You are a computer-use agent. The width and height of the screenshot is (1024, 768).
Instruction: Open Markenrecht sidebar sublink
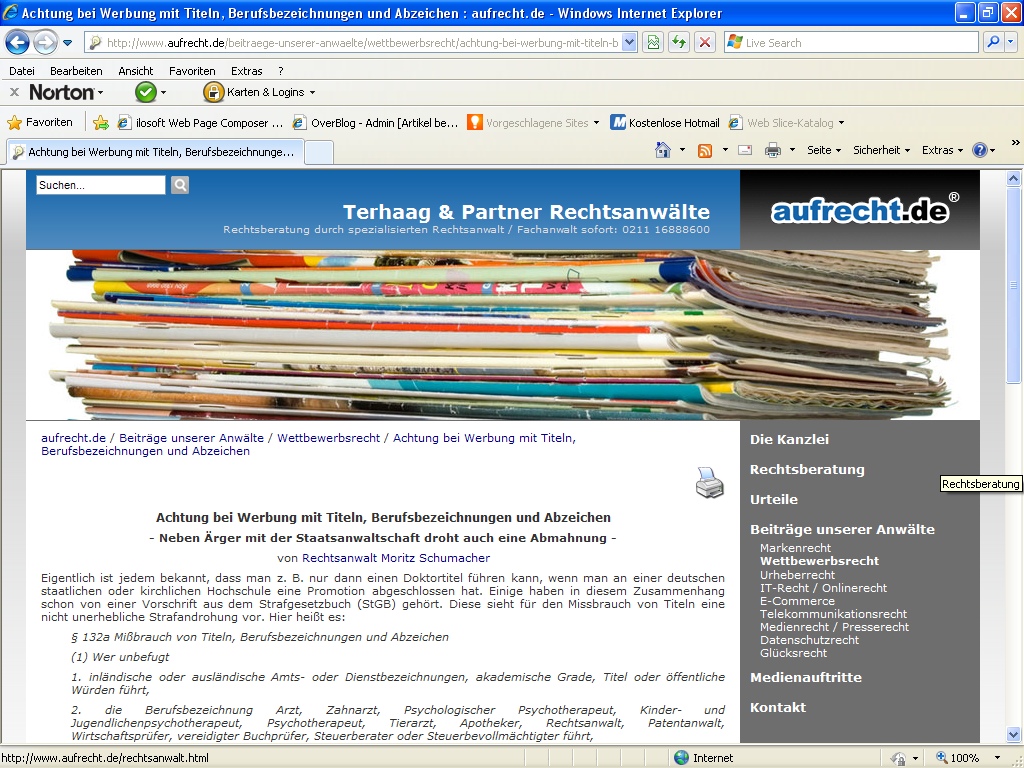tap(795, 548)
